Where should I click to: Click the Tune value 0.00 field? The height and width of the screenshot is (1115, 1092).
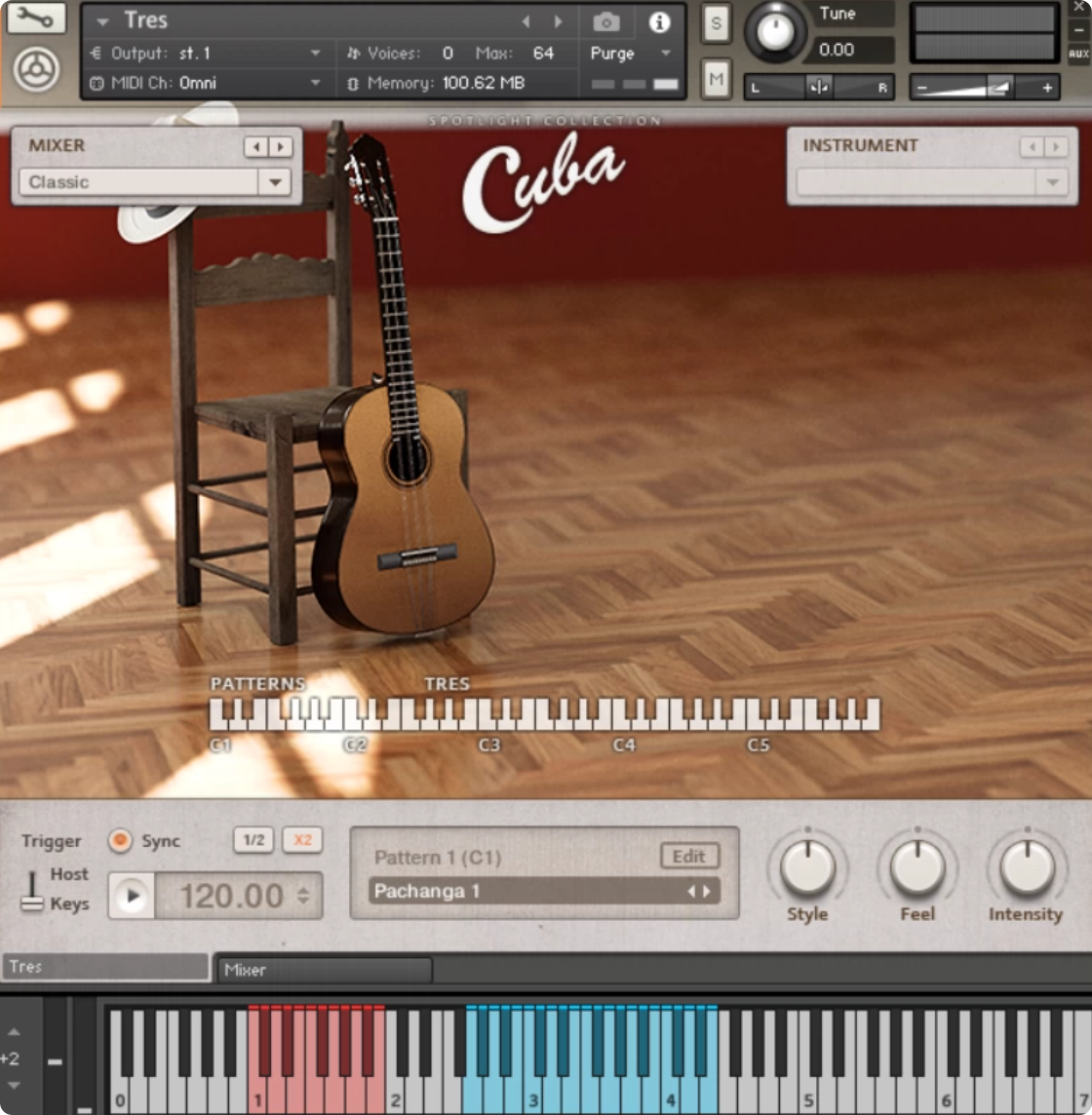pos(853,50)
